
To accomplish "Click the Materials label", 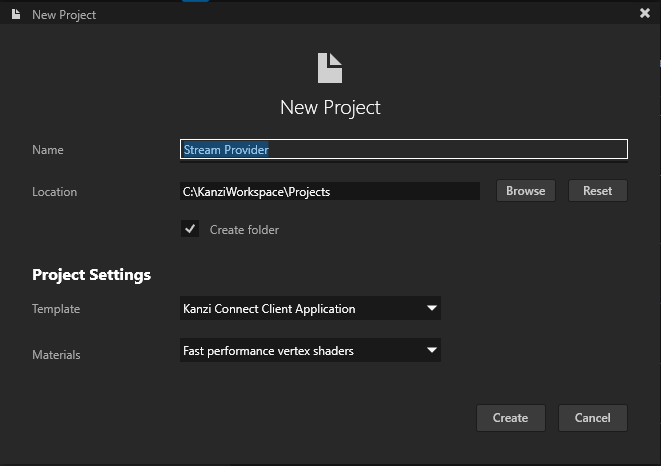I will click(56, 354).
